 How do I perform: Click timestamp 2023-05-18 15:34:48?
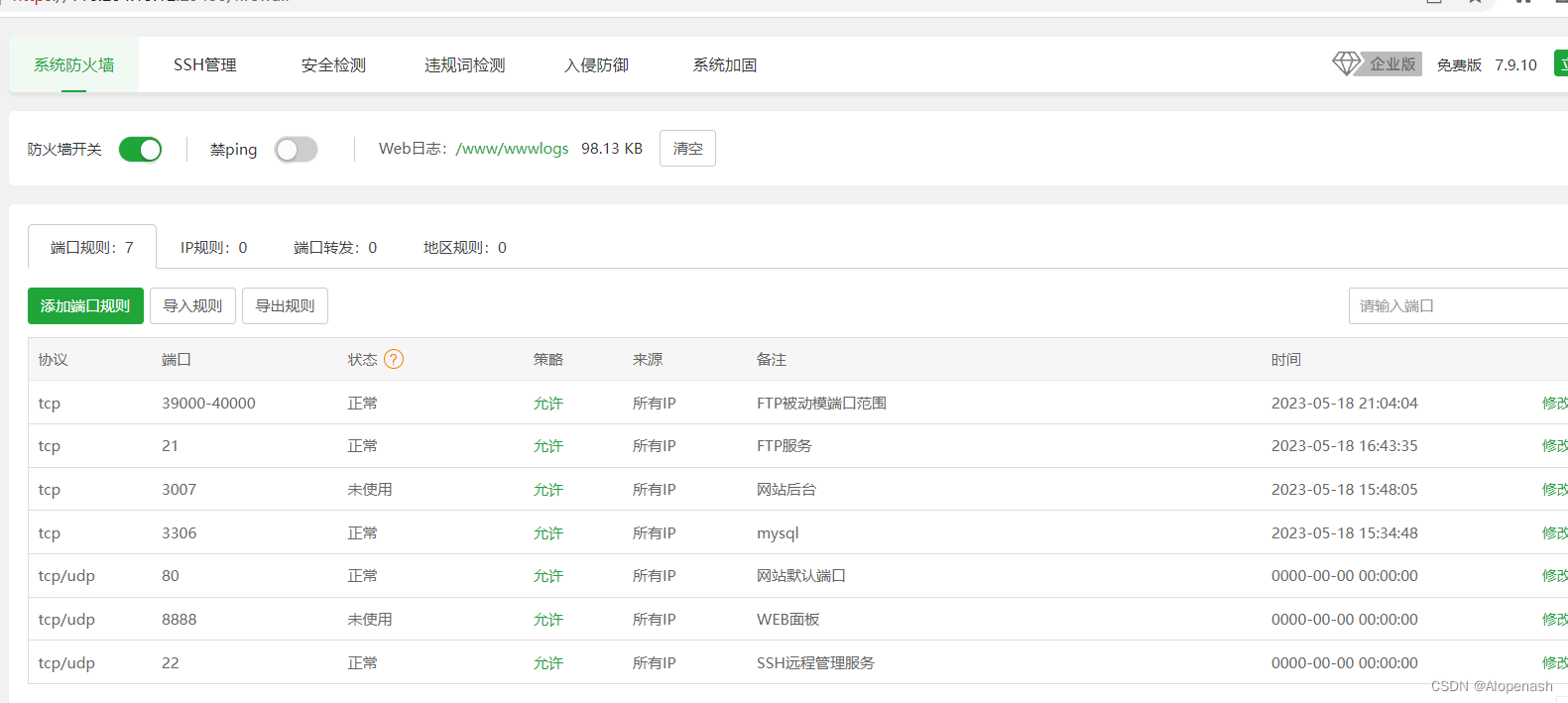[x=1345, y=532]
